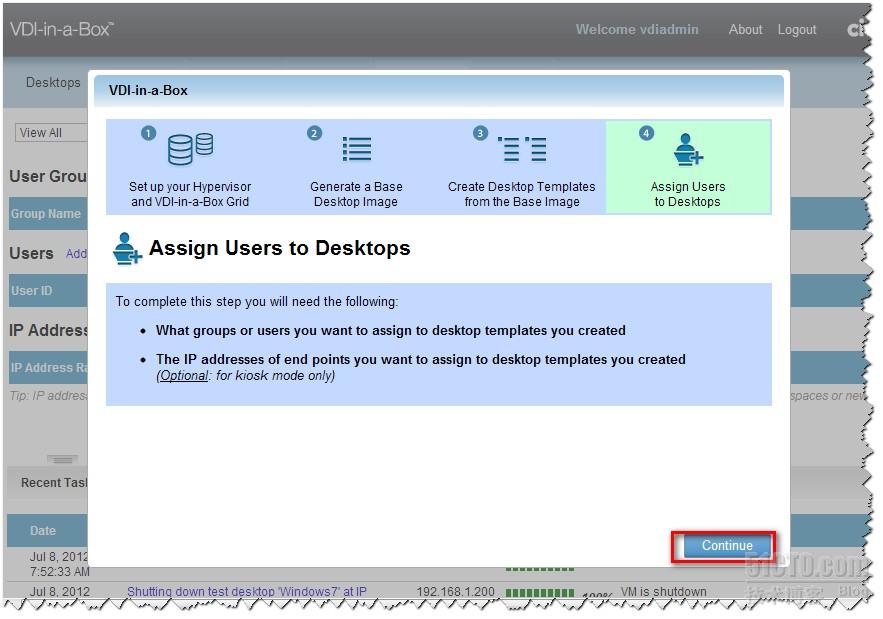Click the Date column header

(x=43, y=531)
